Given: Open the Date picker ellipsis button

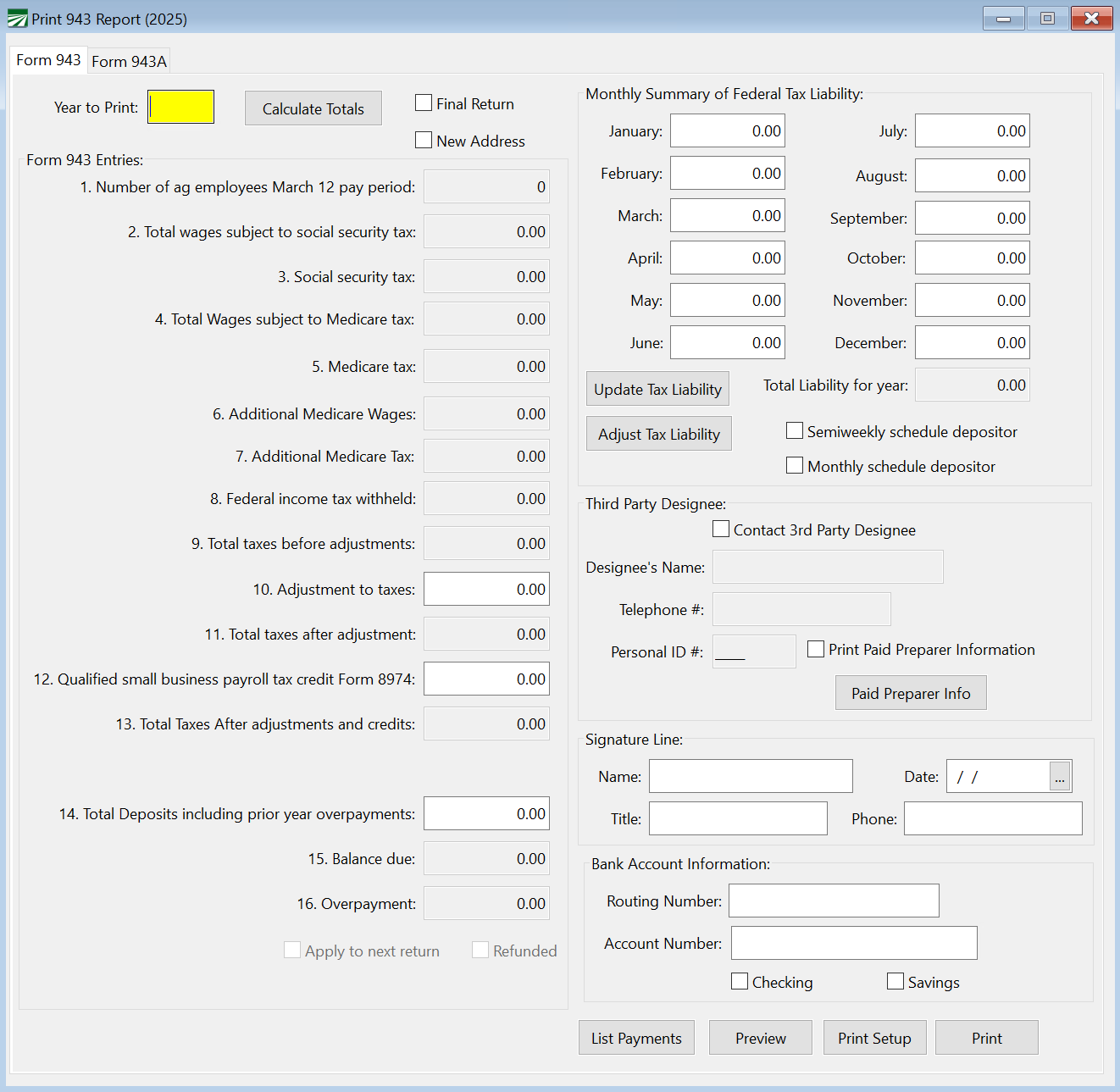Looking at the screenshot, I should point(1060,777).
